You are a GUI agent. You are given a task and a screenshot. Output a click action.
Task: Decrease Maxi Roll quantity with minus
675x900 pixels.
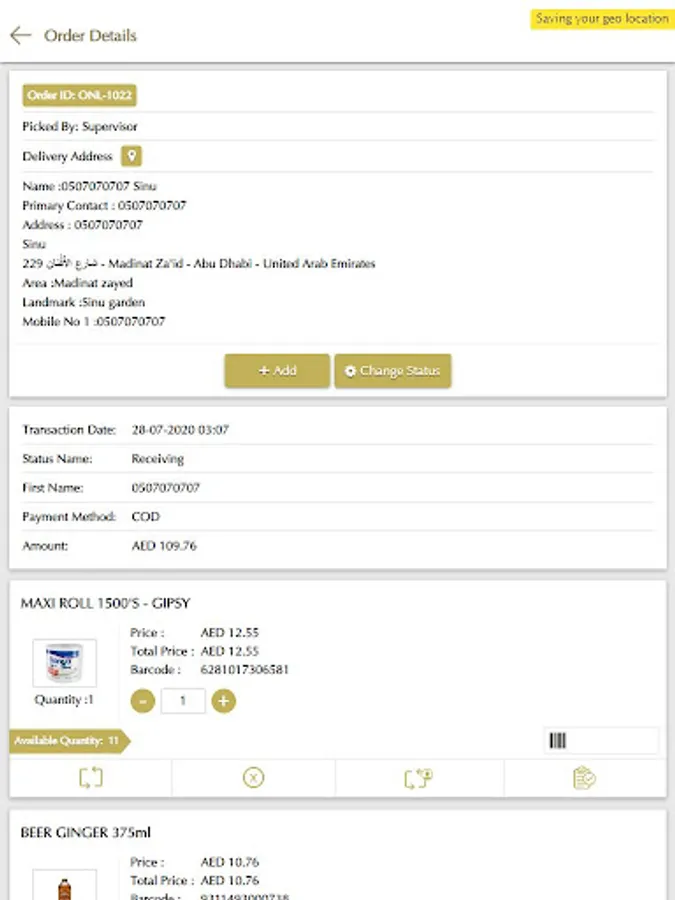click(143, 701)
